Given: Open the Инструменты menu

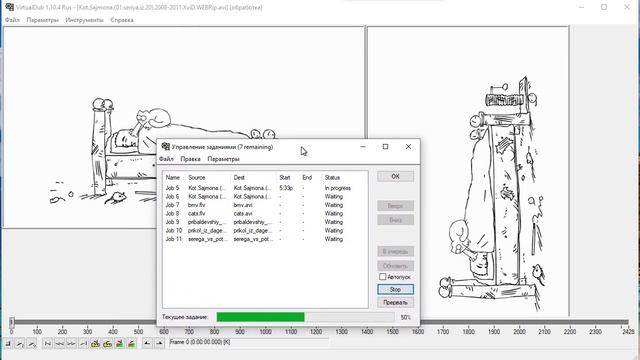Looking at the screenshot, I should [84, 20].
